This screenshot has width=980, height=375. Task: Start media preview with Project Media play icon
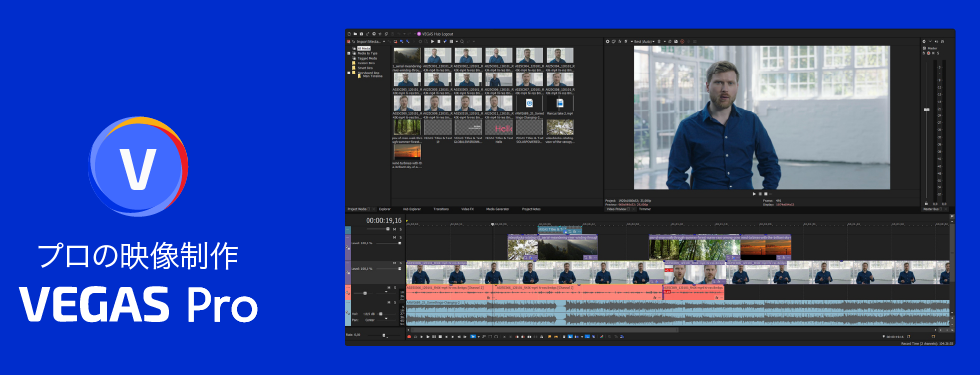pyautogui.click(x=432, y=41)
